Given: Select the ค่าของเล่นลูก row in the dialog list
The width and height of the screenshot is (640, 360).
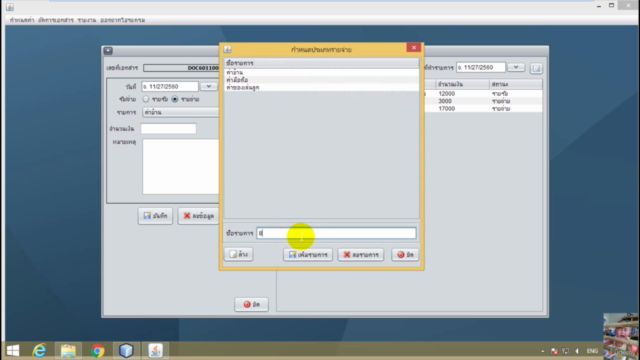Looking at the screenshot, I should click(x=321, y=87).
